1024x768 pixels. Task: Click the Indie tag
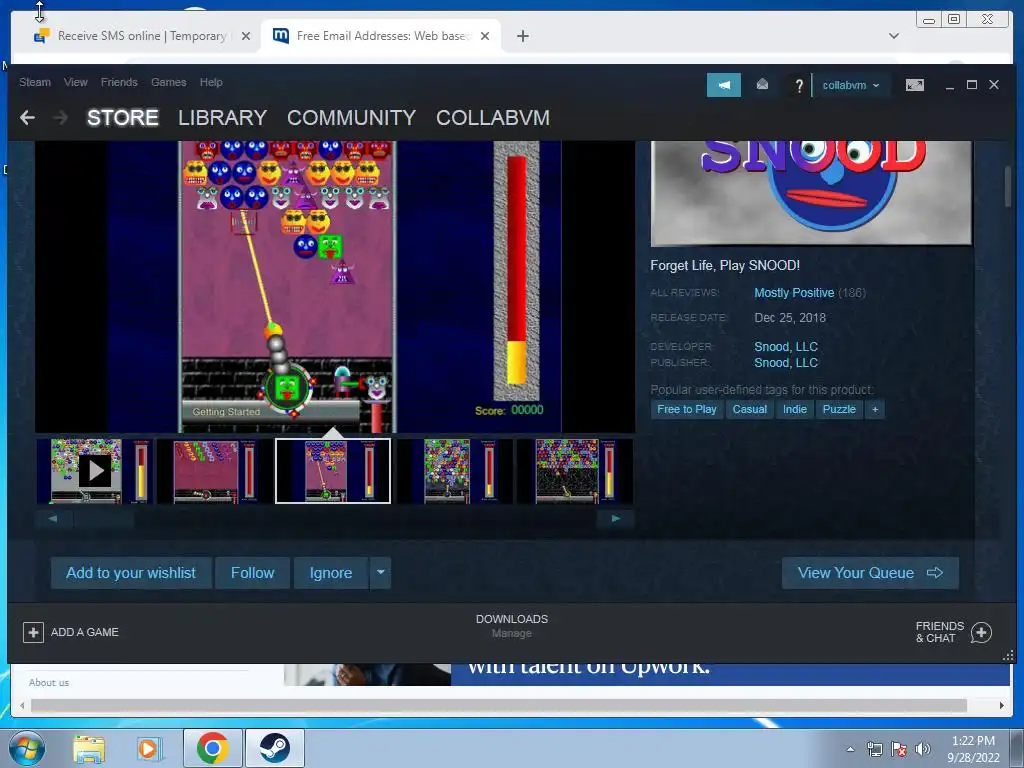pos(795,409)
